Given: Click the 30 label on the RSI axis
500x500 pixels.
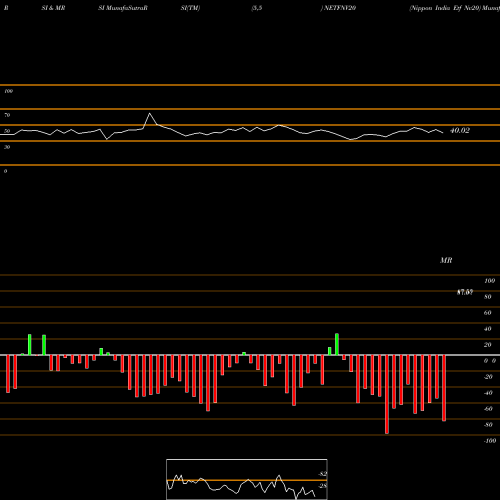Looking at the screenshot, I should coord(7,147).
